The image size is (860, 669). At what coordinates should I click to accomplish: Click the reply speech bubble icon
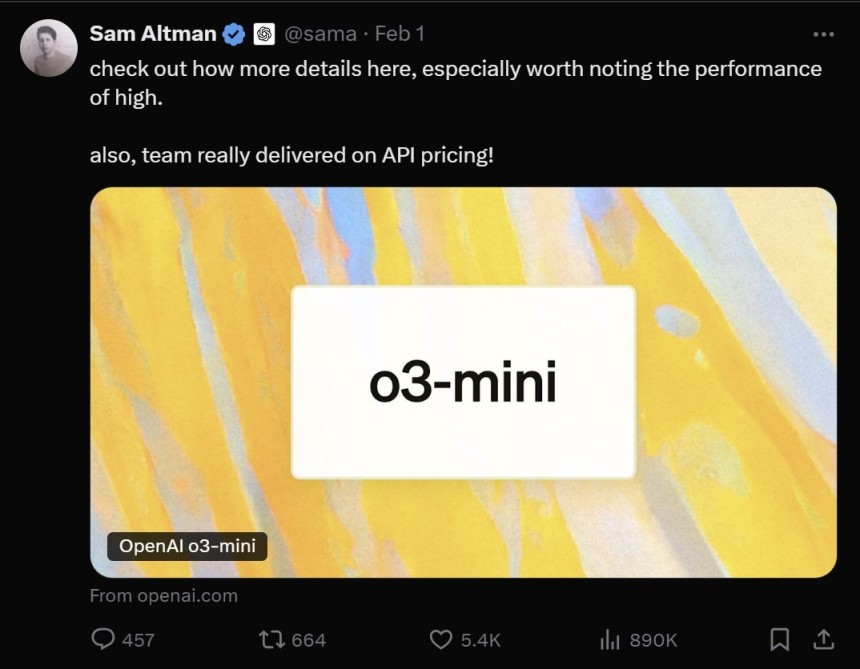tap(103, 639)
